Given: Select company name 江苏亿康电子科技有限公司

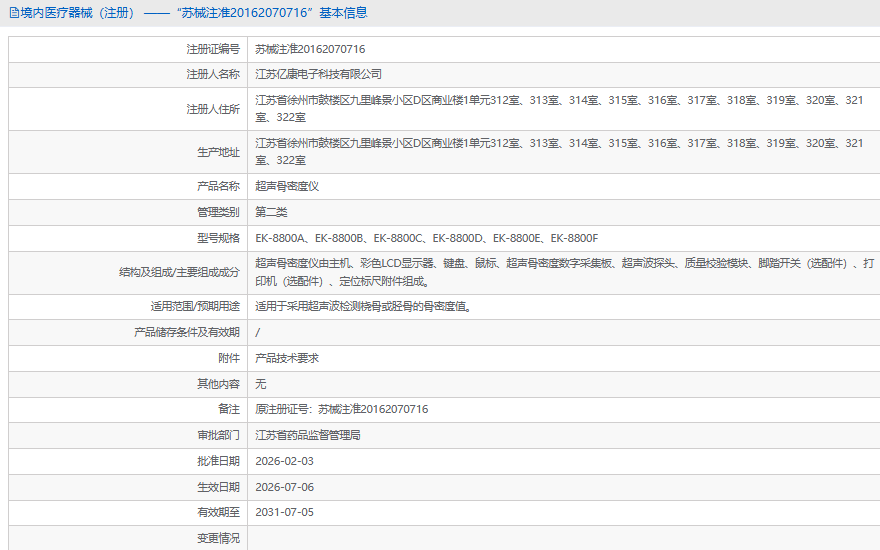Looking at the screenshot, I should point(318,74).
